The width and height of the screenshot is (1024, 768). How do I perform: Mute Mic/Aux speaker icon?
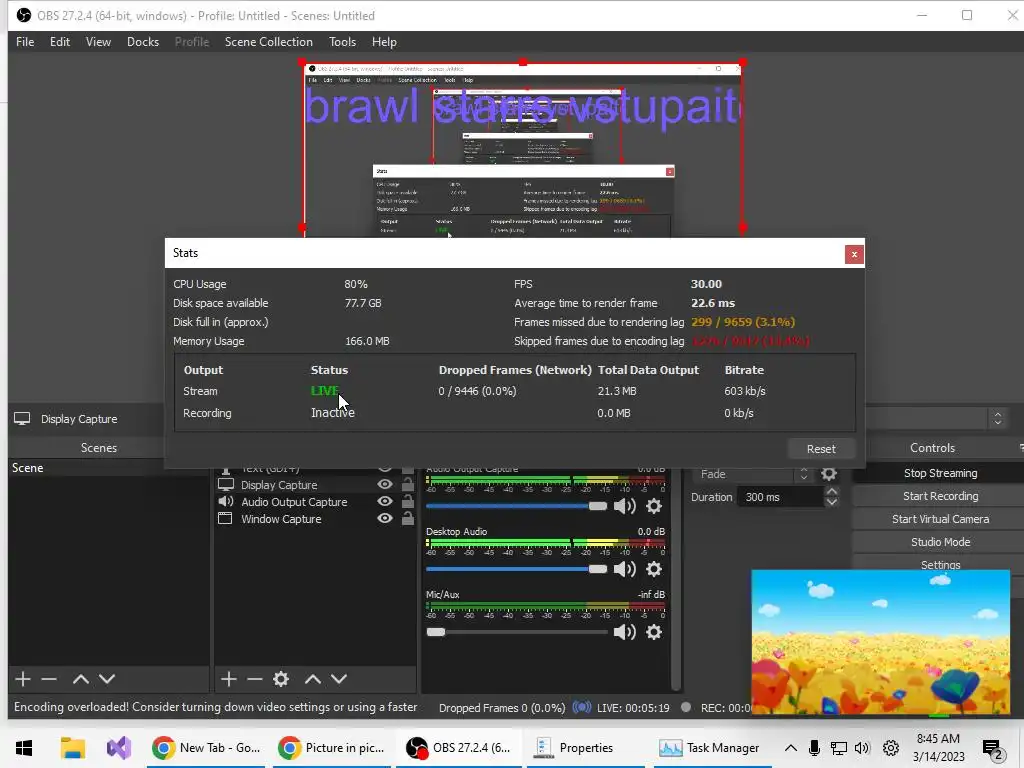[625, 632]
